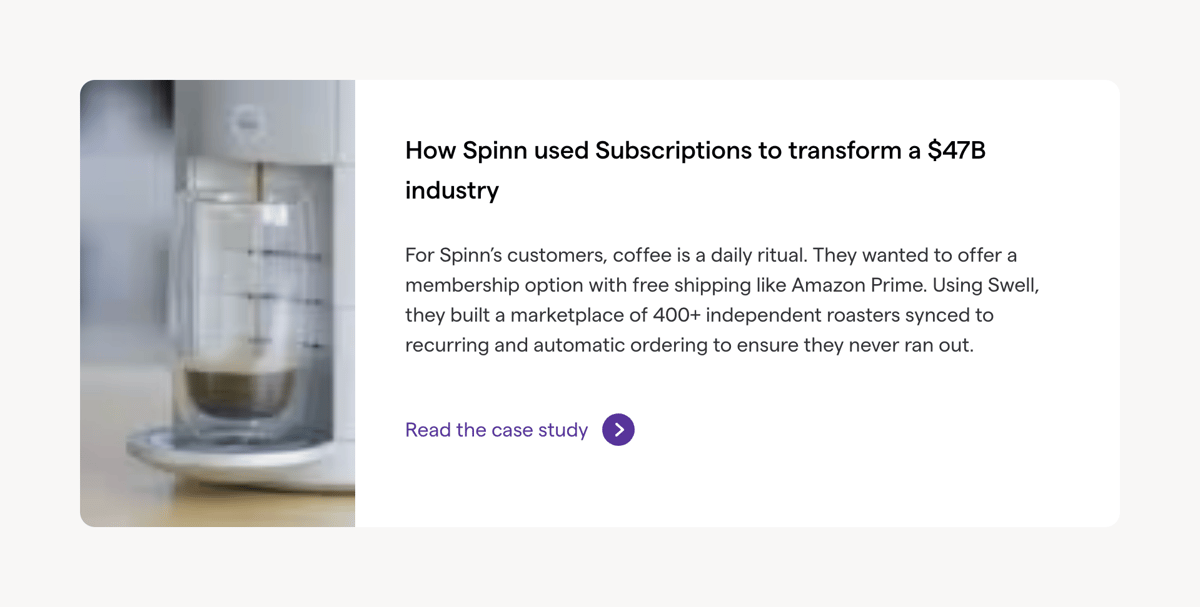The height and width of the screenshot is (607, 1200).
Task: Click the "Swell" mention in the paragraph
Action: tap(1013, 285)
